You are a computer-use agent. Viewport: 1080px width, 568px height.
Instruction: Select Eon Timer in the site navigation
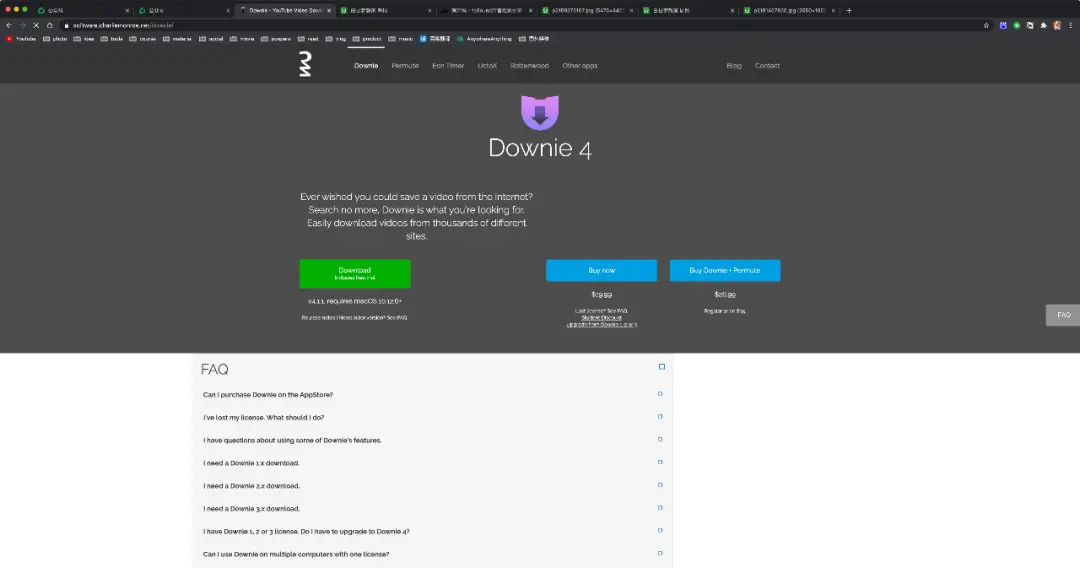(x=448, y=66)
